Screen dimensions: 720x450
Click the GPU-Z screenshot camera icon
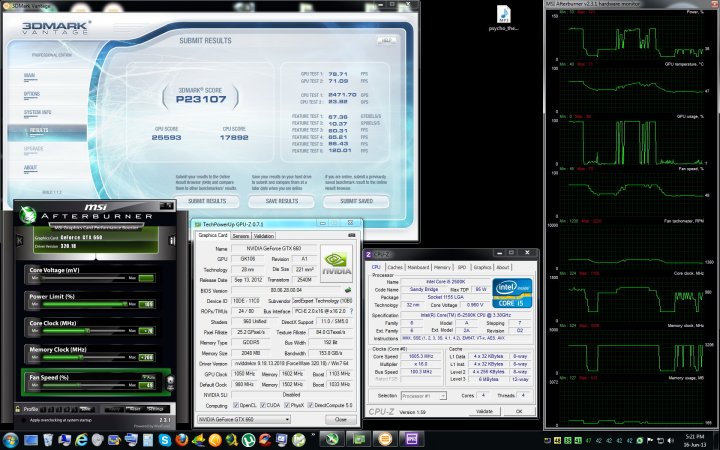[351, 235]
